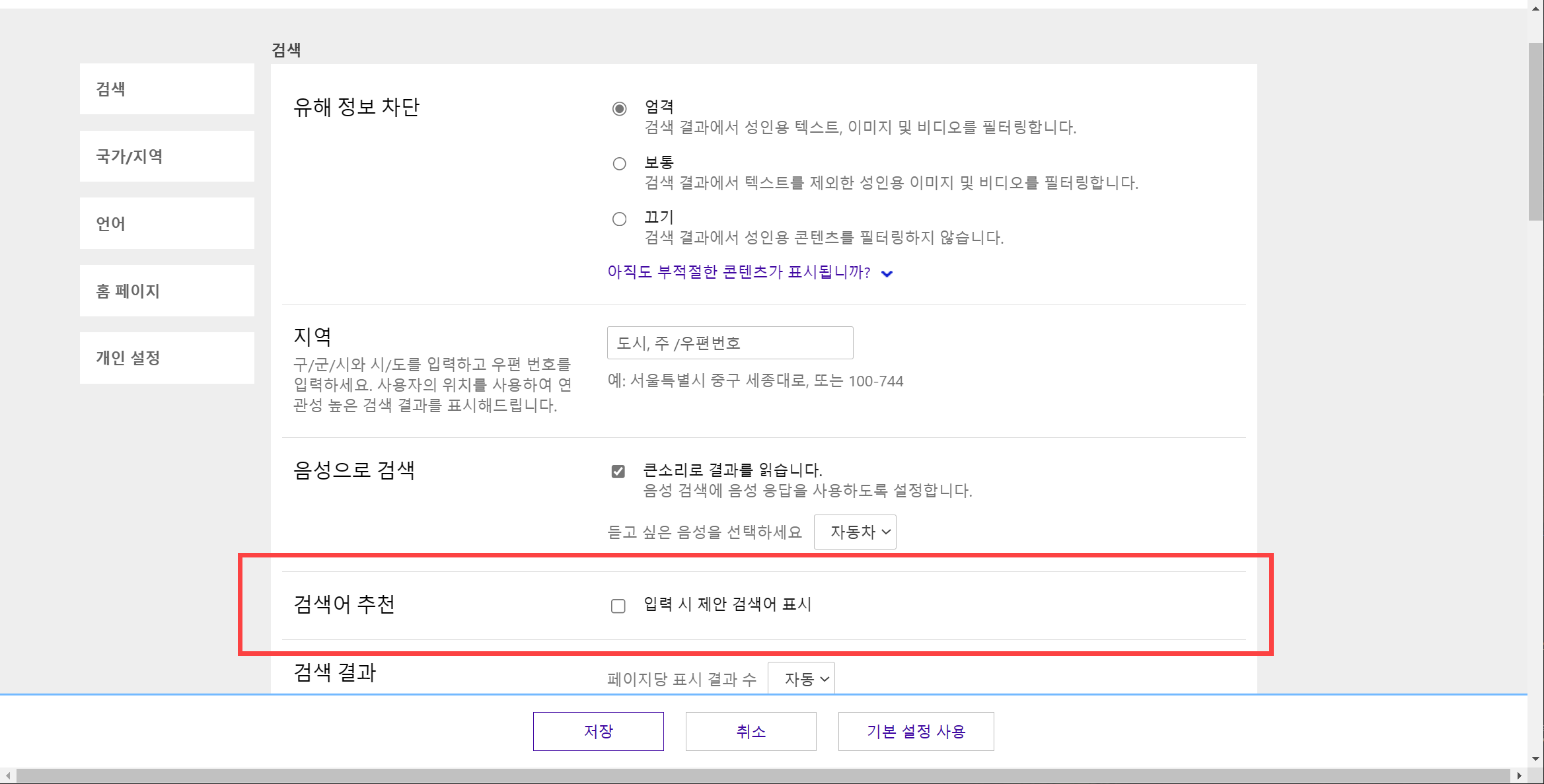Open the 국가/지역 sidebar tab
The width and height of the screenshot is (1544, 784).
click(x=166, y=157)
